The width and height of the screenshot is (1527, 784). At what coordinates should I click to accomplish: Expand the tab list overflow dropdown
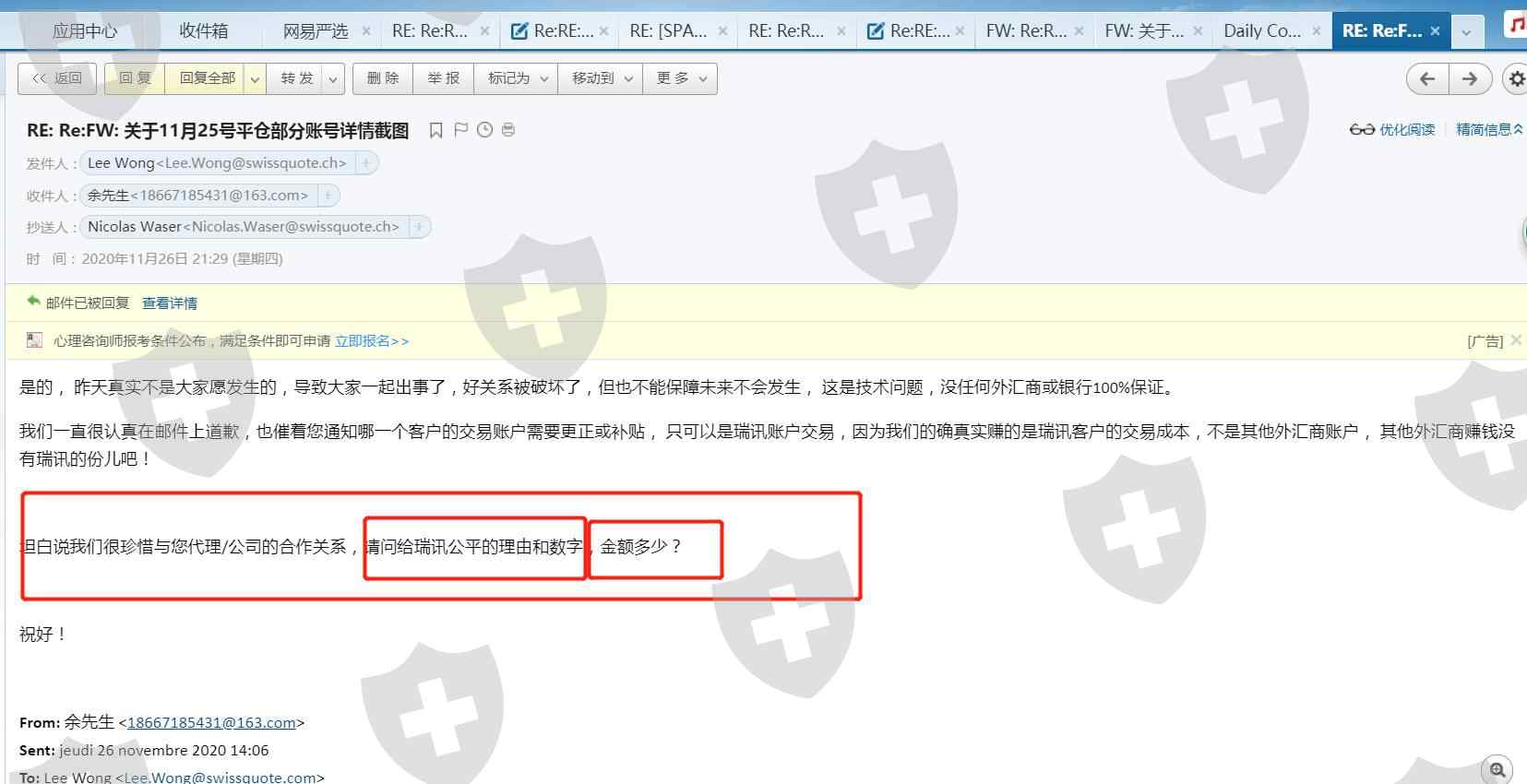click(1466, 31)
